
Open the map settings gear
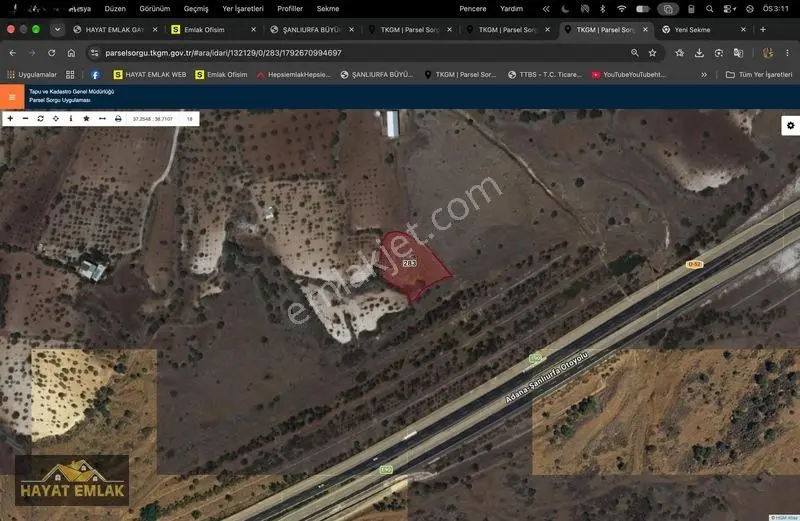point(790,126)
